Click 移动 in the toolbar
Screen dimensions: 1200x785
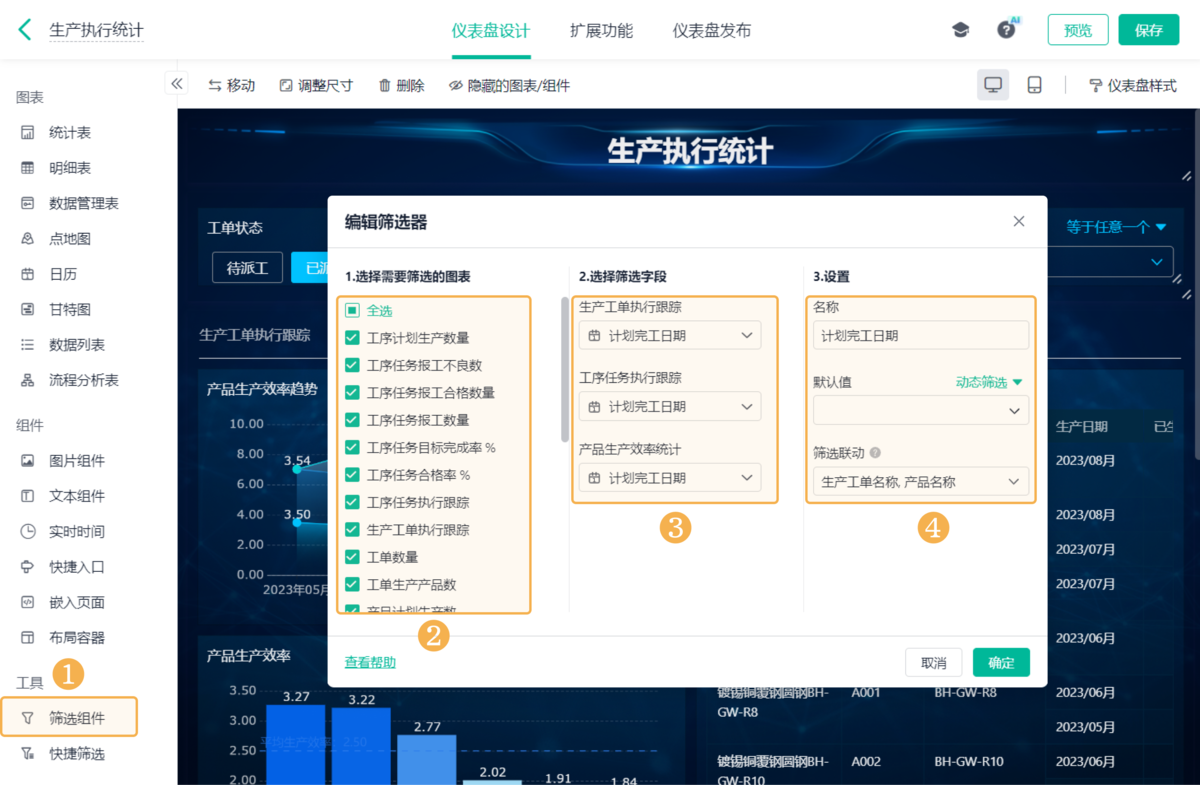(231, 86)
